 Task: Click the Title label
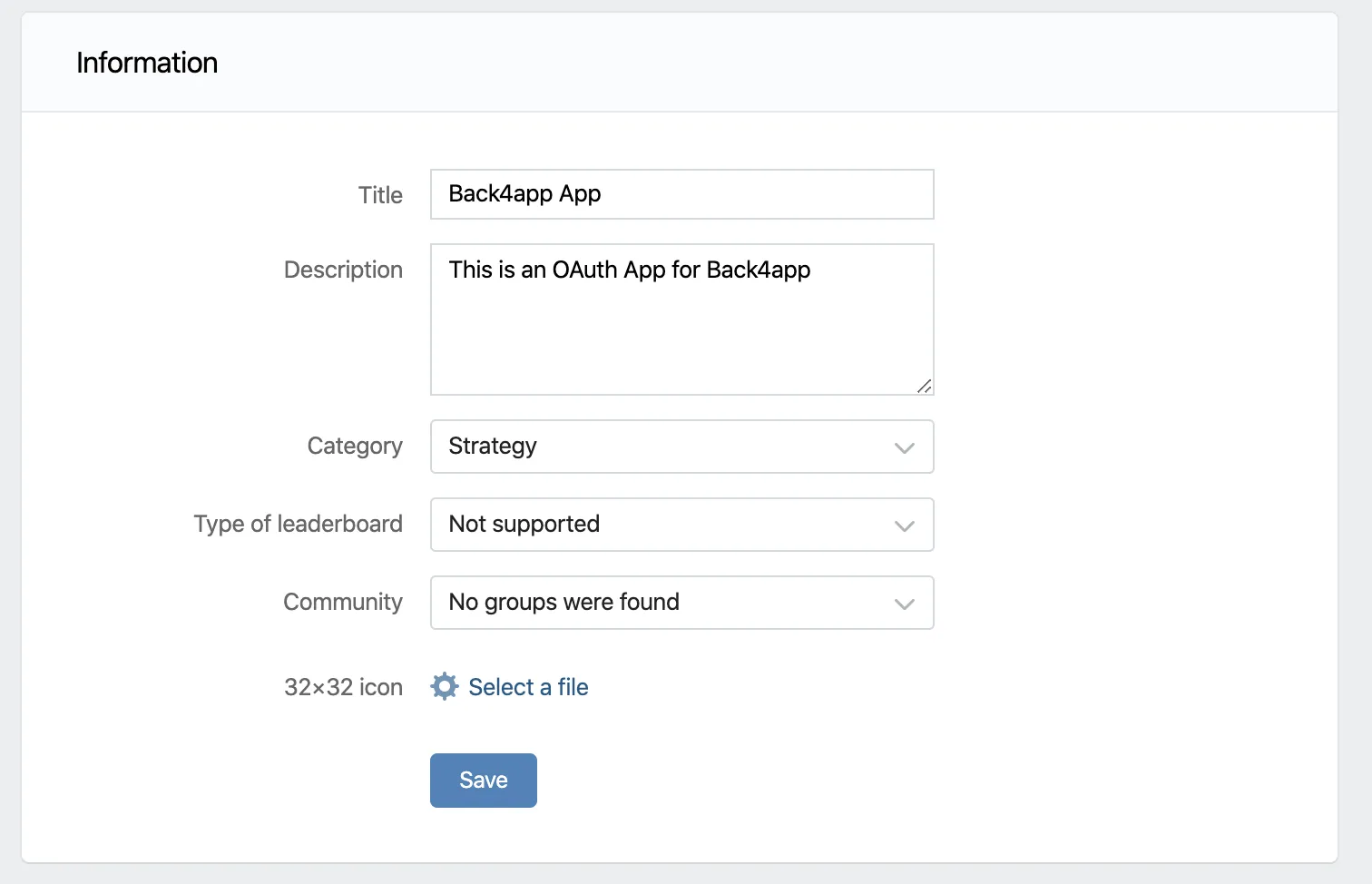click(x=380, y=195)
